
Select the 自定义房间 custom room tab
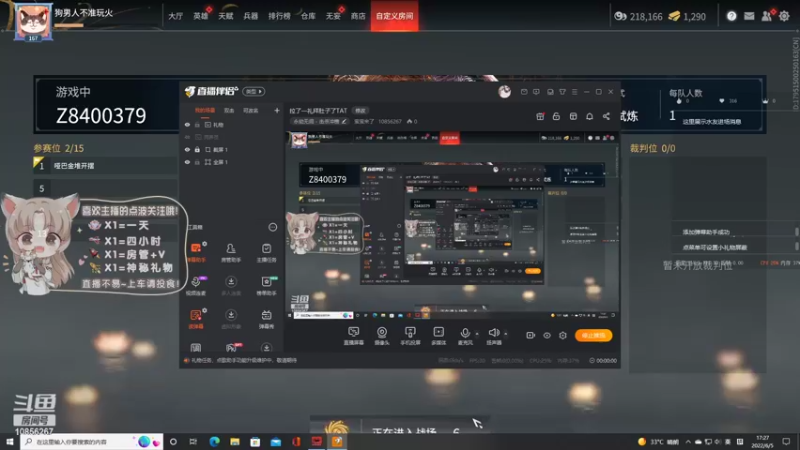(x=394, y=16)
